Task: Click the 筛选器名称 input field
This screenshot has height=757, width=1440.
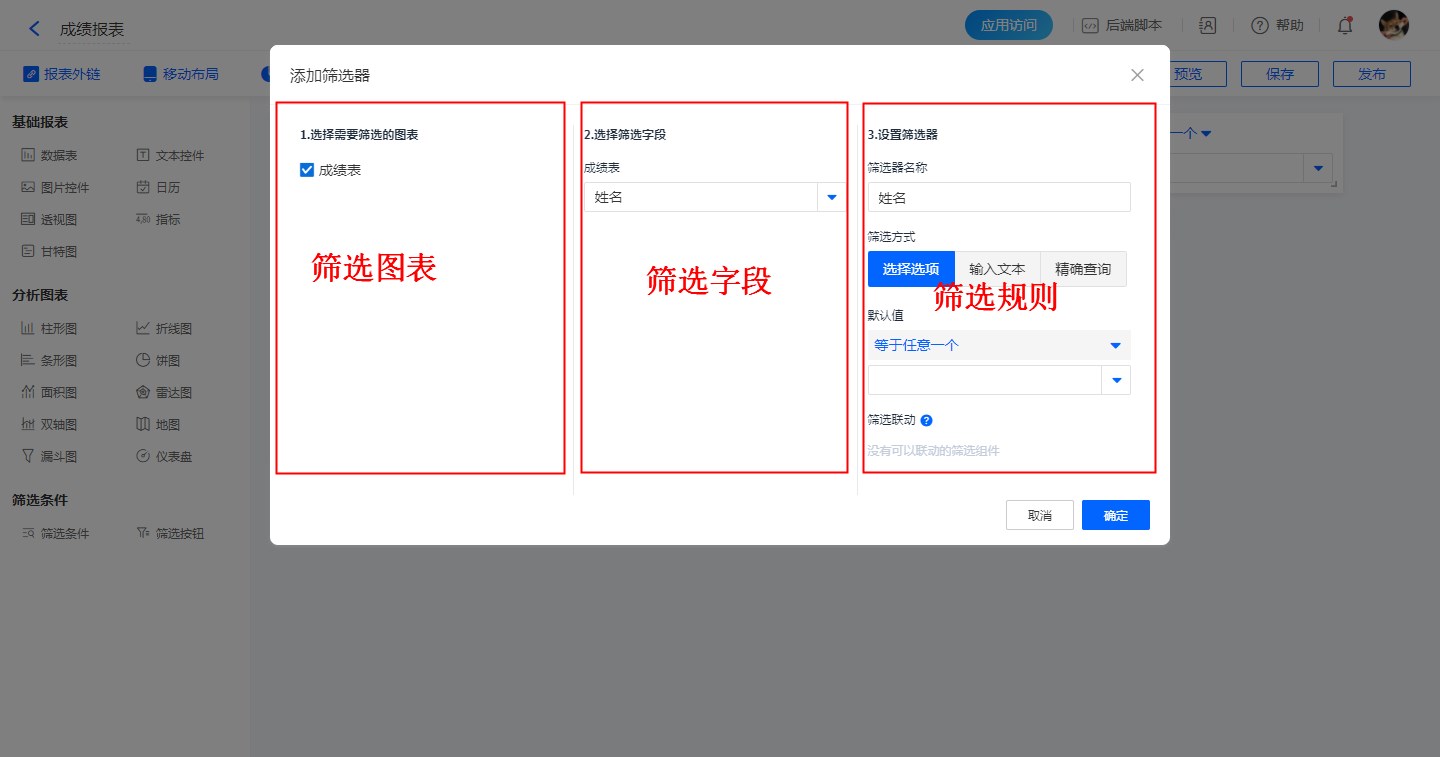Action: click(998, 198)
